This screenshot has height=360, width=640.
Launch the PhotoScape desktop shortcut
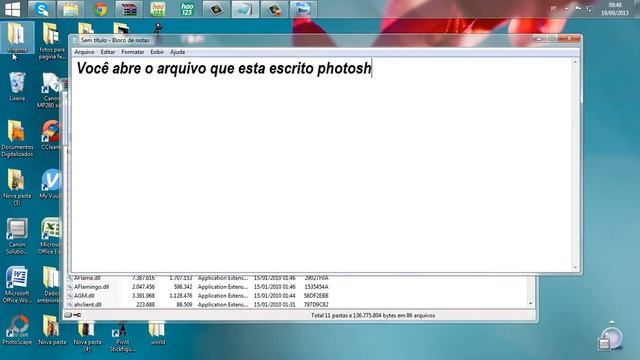tap(17, 330)
